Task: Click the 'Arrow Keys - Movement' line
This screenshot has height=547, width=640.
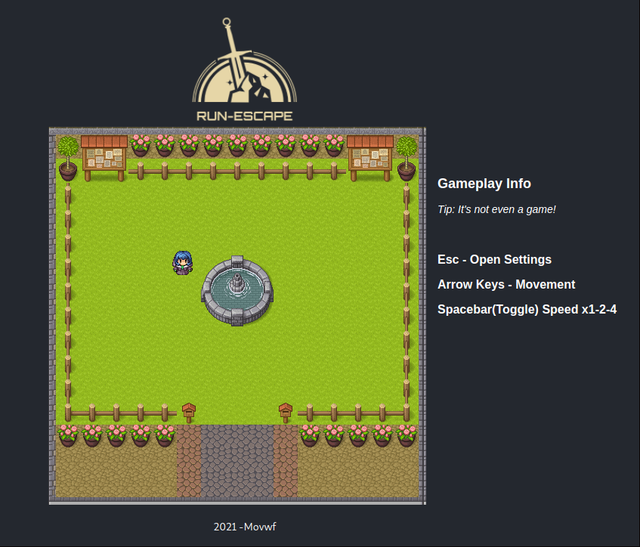Action: (506, 285)
